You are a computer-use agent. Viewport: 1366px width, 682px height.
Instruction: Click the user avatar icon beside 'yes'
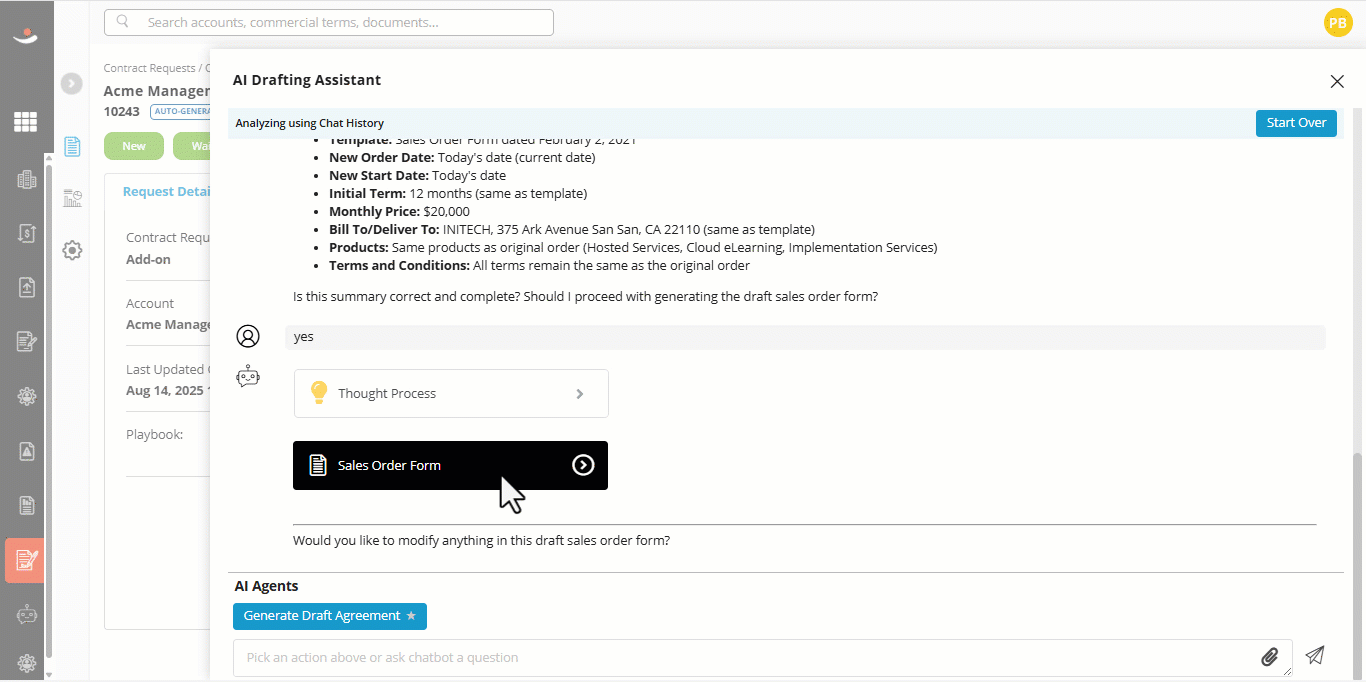pyautogui.click(x=248, y=336)
